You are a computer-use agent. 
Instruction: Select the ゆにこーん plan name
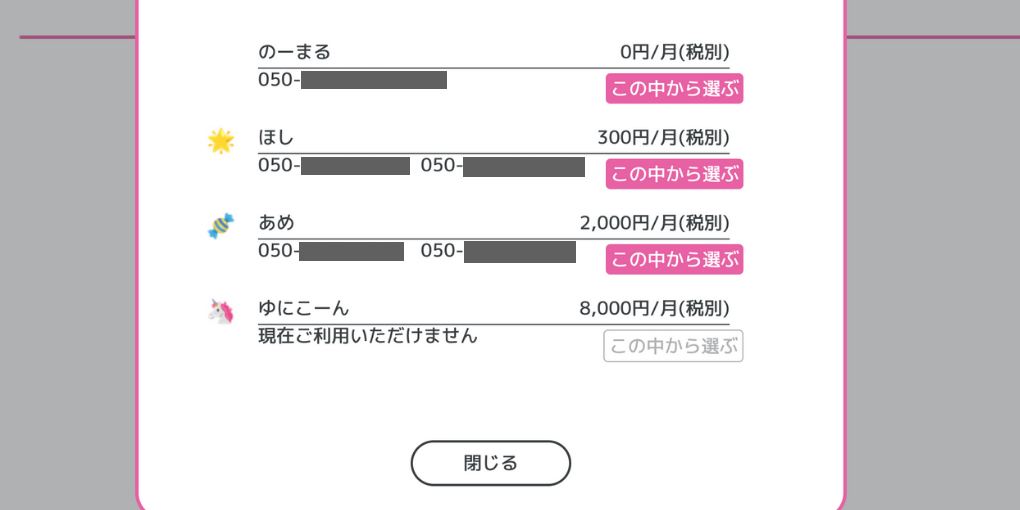click(x=304, y=308)
